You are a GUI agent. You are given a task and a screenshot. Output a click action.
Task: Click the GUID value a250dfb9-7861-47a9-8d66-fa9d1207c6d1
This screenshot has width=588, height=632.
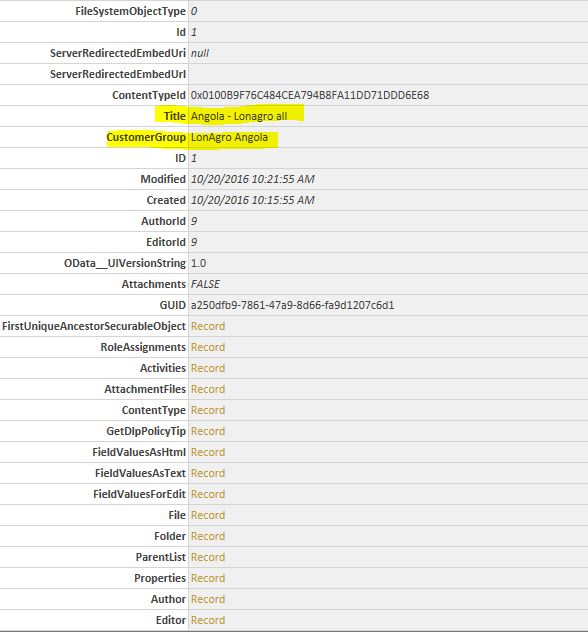pyautogui.click(x=293, y=305)
